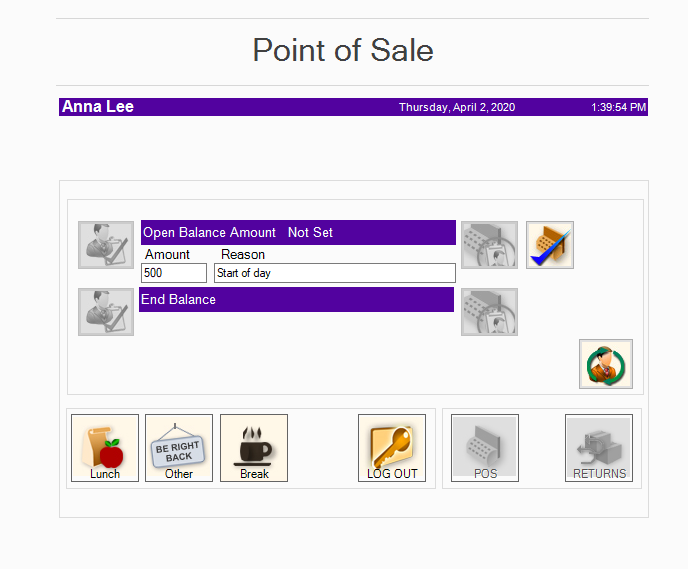Screen dimensions: 688x569
Task: Click the Anna Lee user name
Action: coord(98,107)
